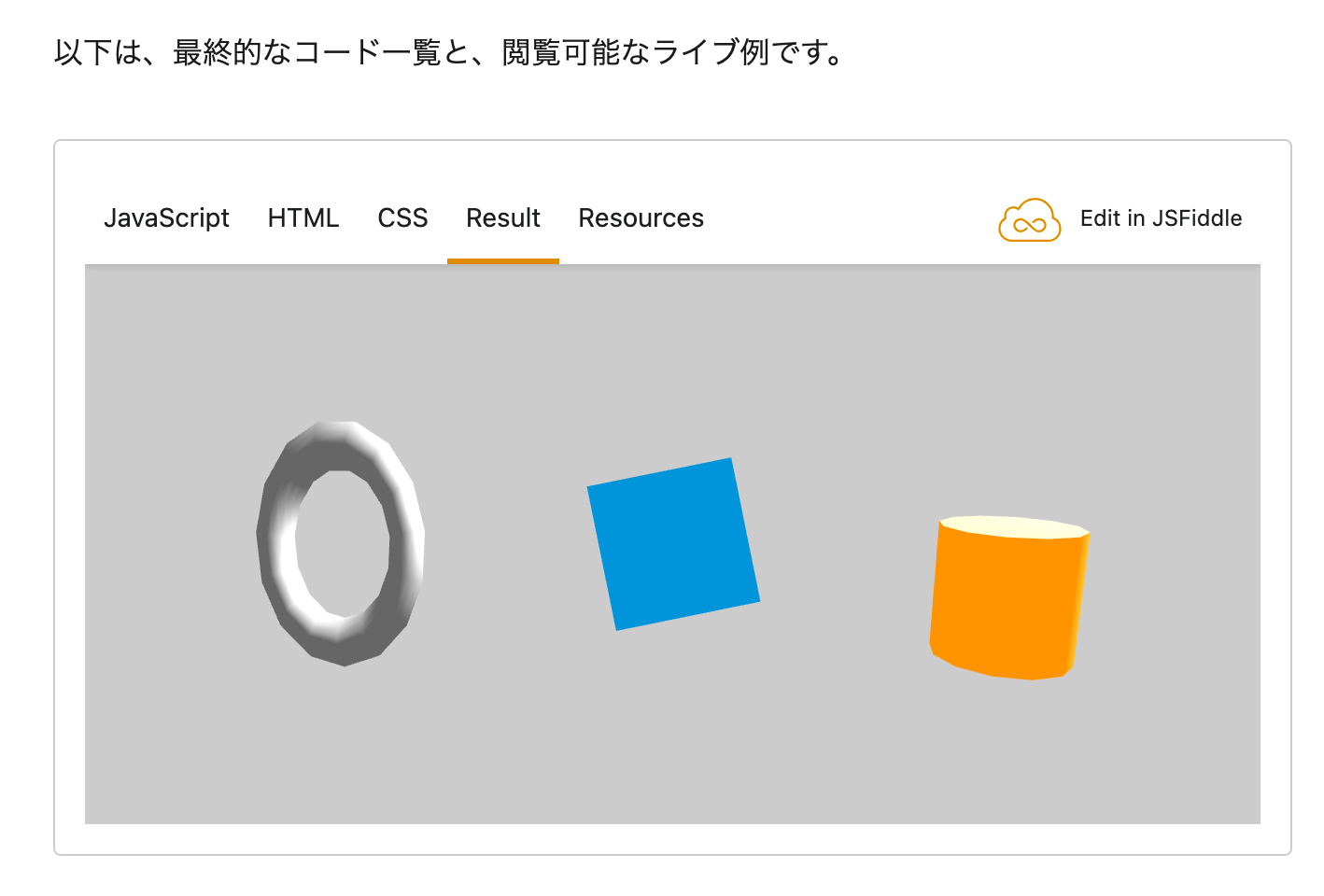The image size is (1324, 896).
Task: Open the Resources tab
Action: [x=641, y=218]
